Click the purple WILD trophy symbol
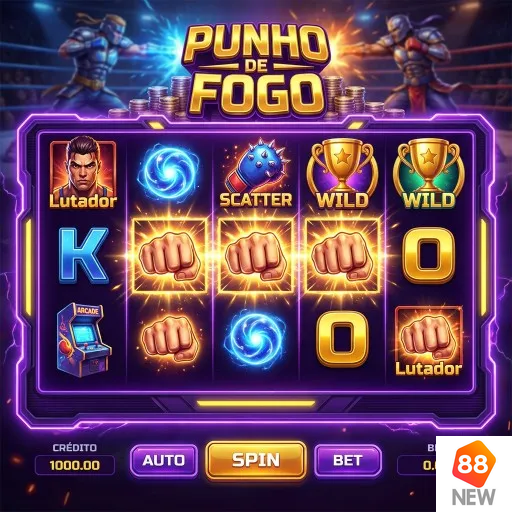The image size is (512, 512). click(x=342, y=173)
